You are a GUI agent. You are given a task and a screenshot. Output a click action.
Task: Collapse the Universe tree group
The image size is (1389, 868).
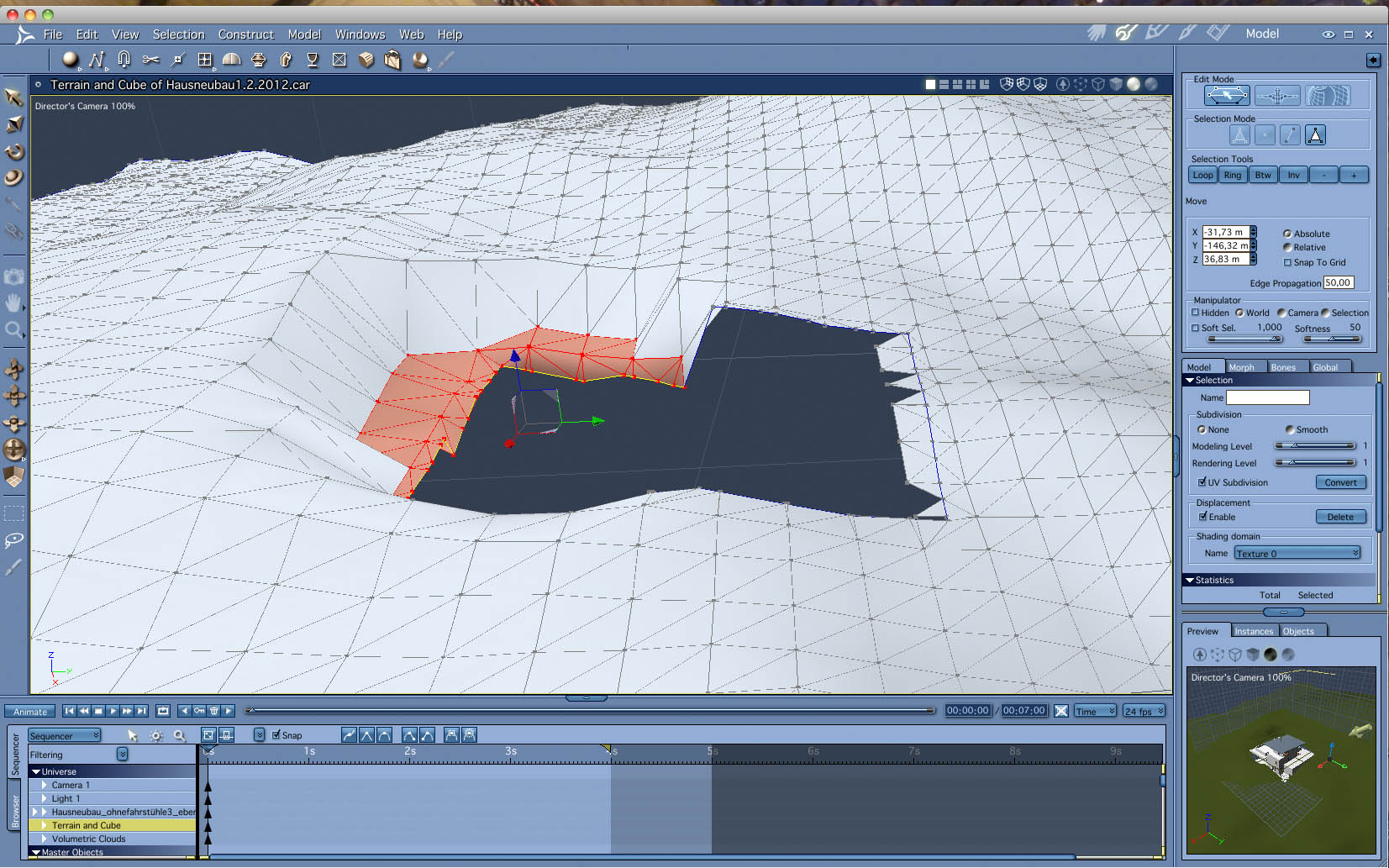coord(35,771)
